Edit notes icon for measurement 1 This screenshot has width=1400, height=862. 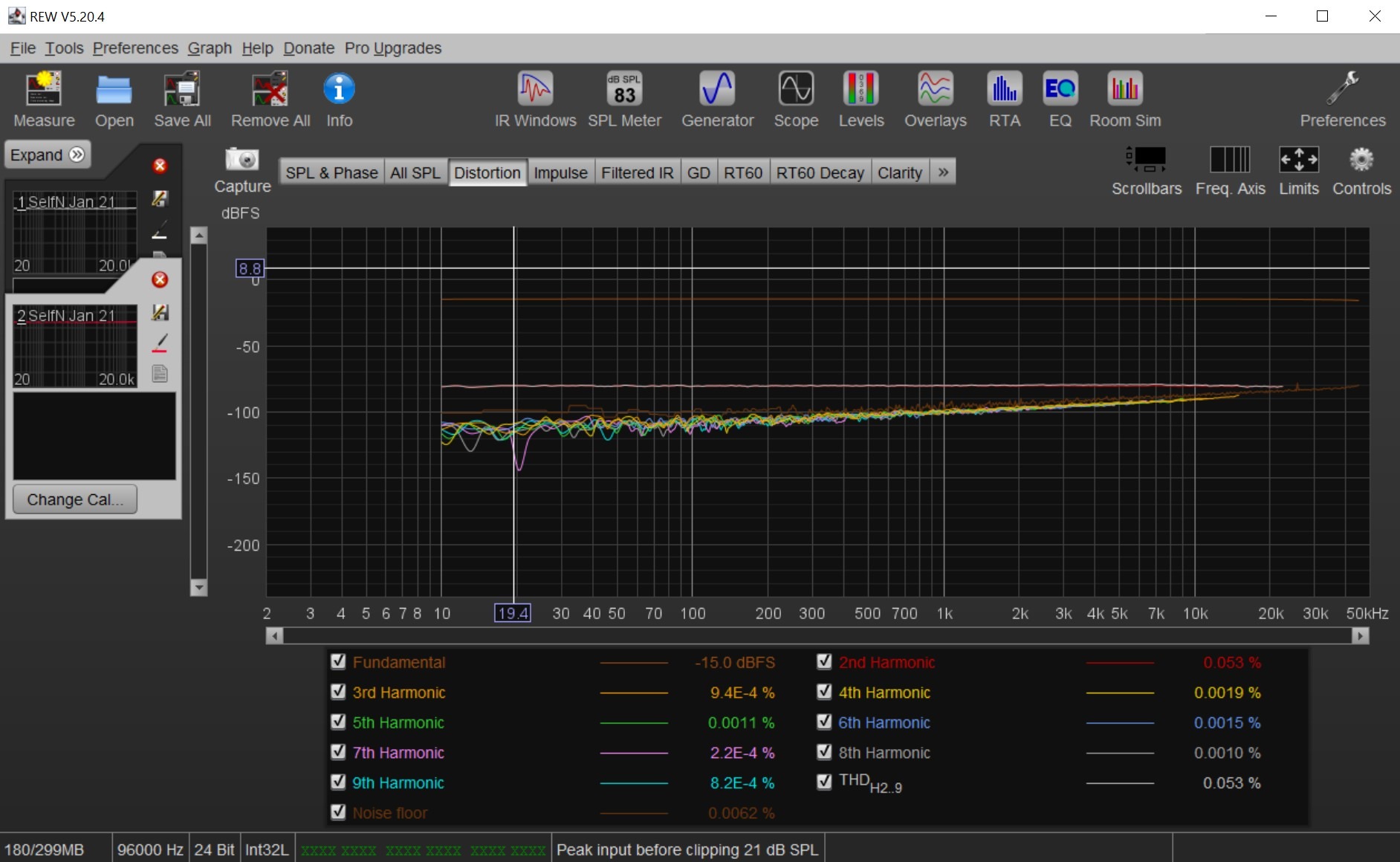point(160,198)
